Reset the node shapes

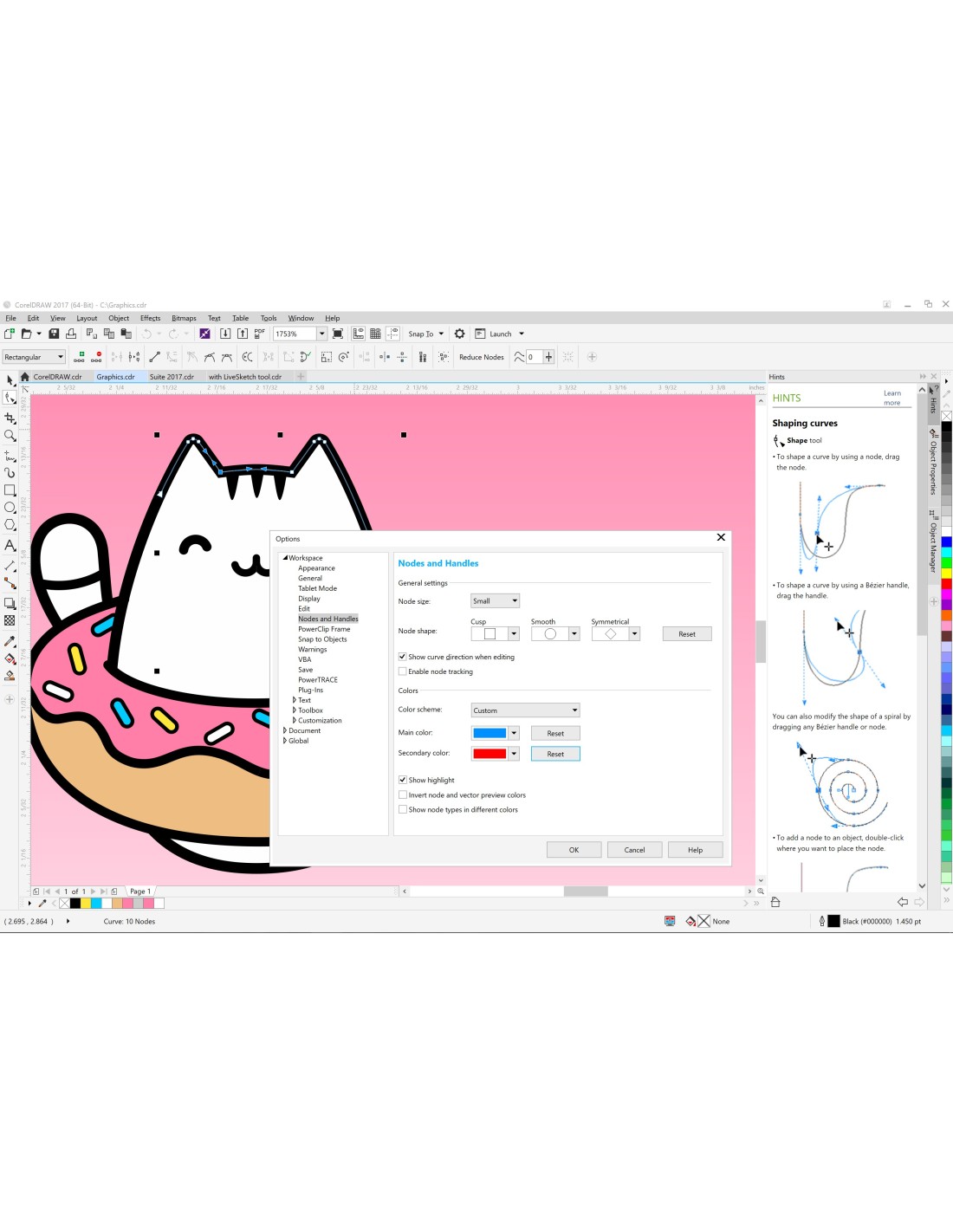pyautogui.click(x=687, y=634)
